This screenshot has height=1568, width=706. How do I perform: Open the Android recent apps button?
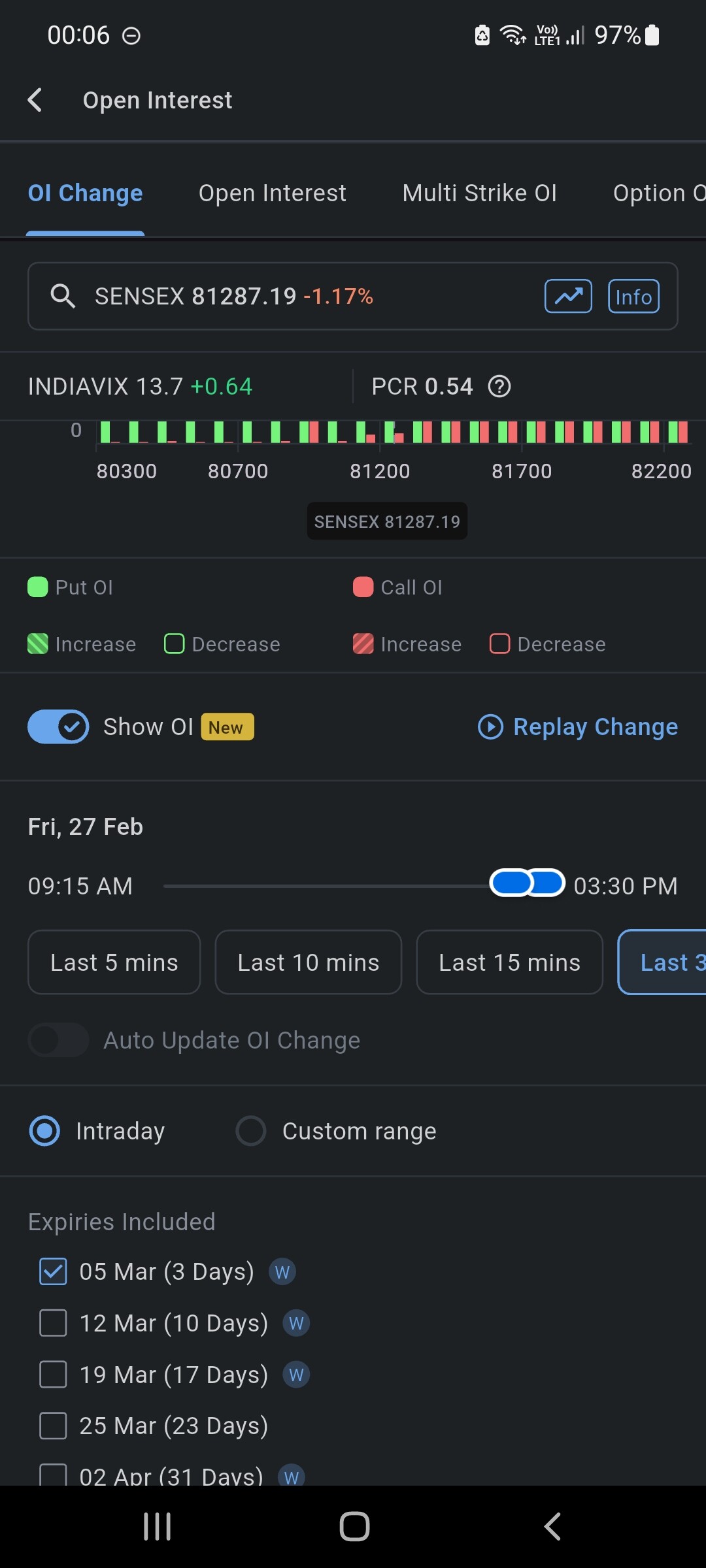(x=158, y=1526)
